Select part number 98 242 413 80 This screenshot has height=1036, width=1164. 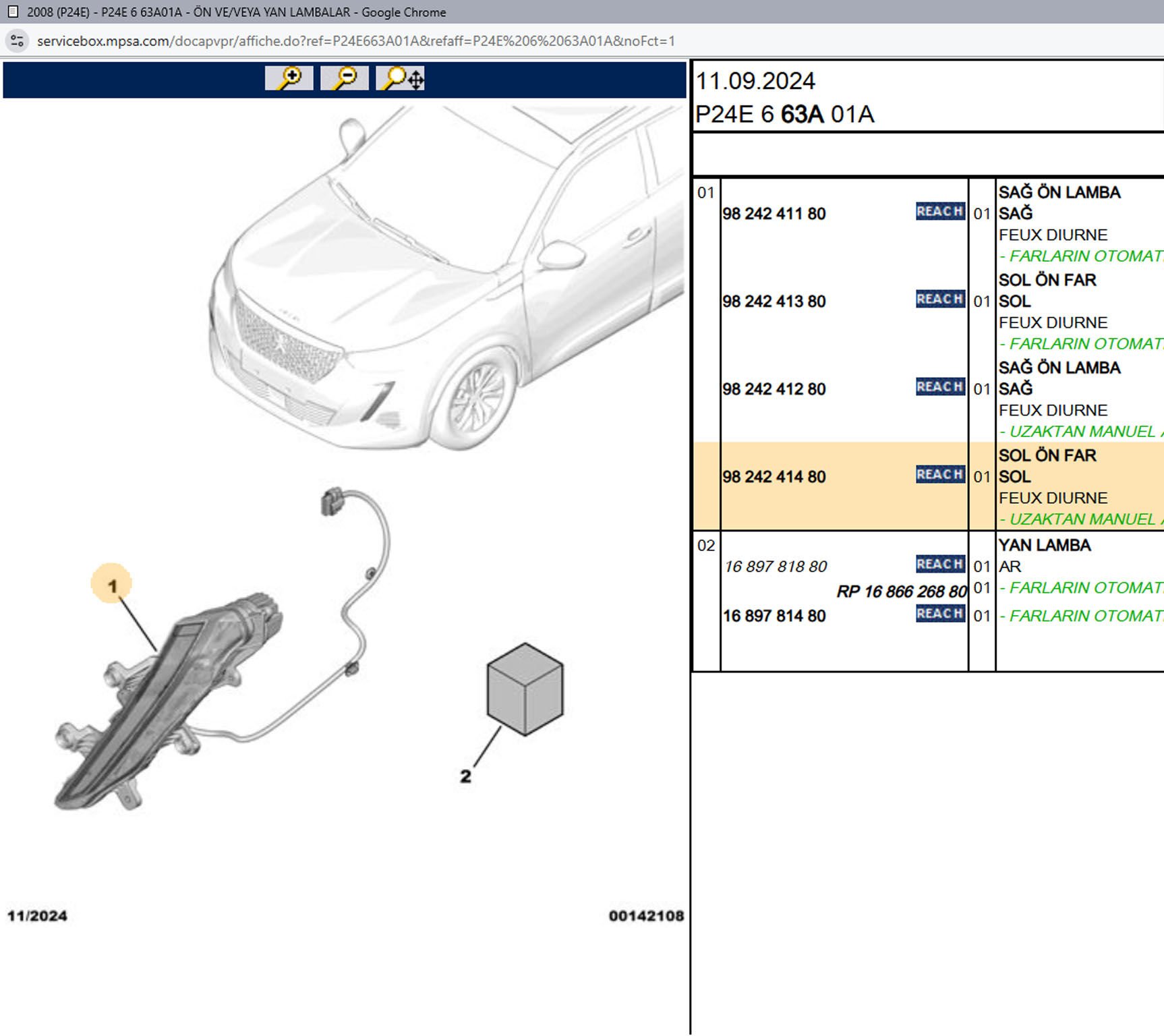pos(774,301)
